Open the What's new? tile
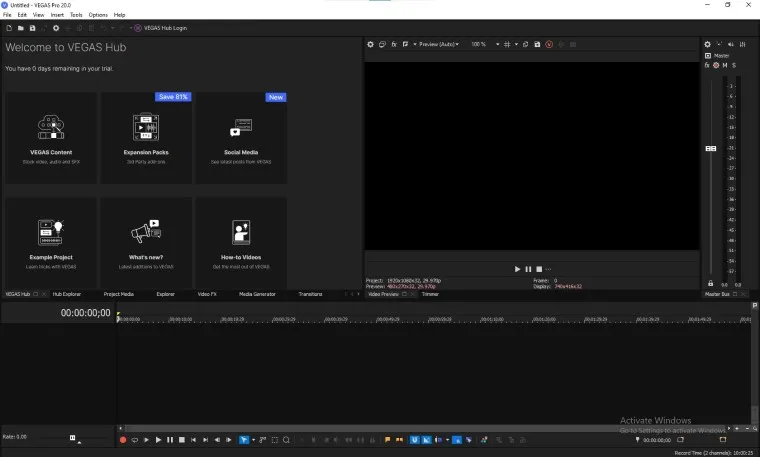The image size is (760, 457). click(x=146, y=243)
